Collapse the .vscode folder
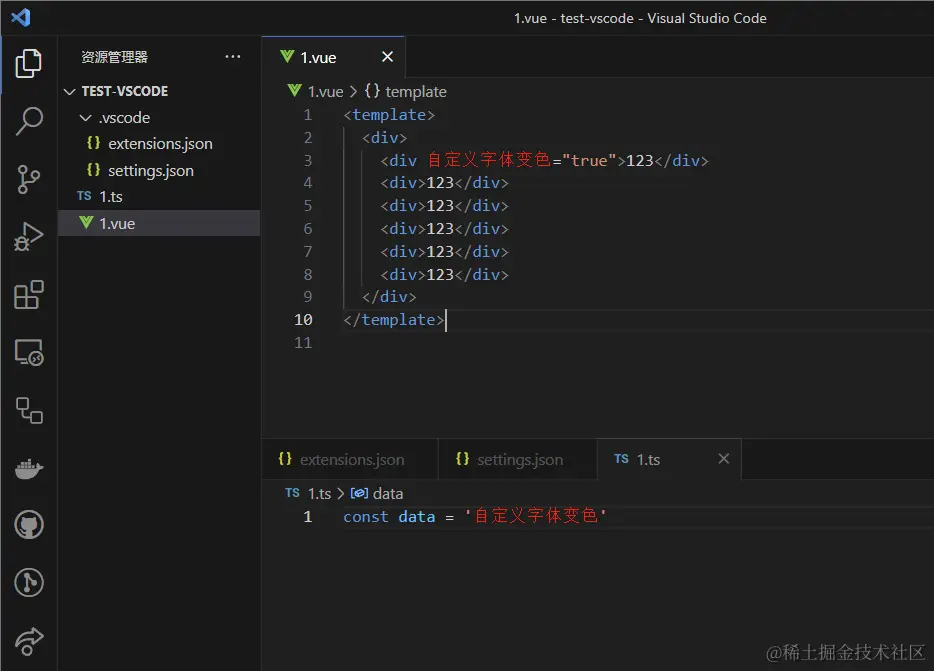The height and width of the screenshot is (671, 934). click(85, 118)
